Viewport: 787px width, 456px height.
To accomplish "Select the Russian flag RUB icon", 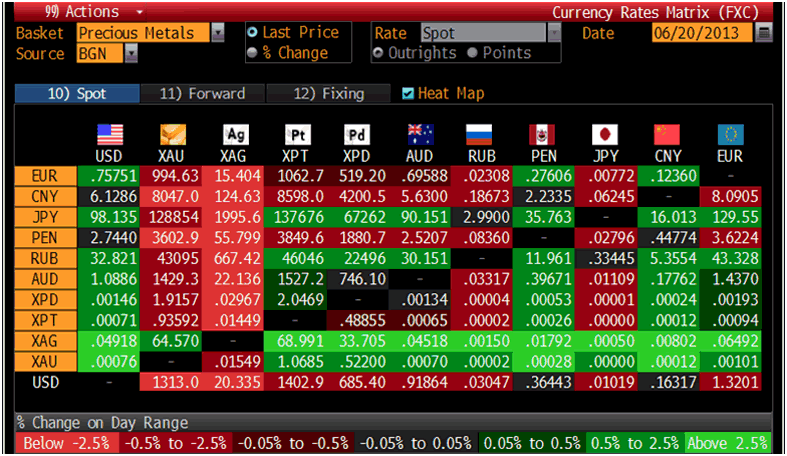I will pyautogui.click(x=481, y=135).
